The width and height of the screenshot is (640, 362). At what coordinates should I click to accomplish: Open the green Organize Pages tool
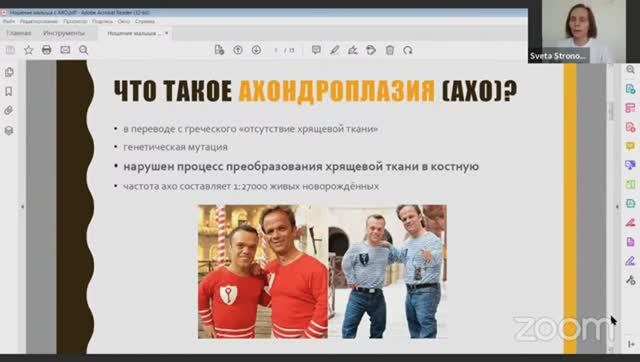point(630,184)
